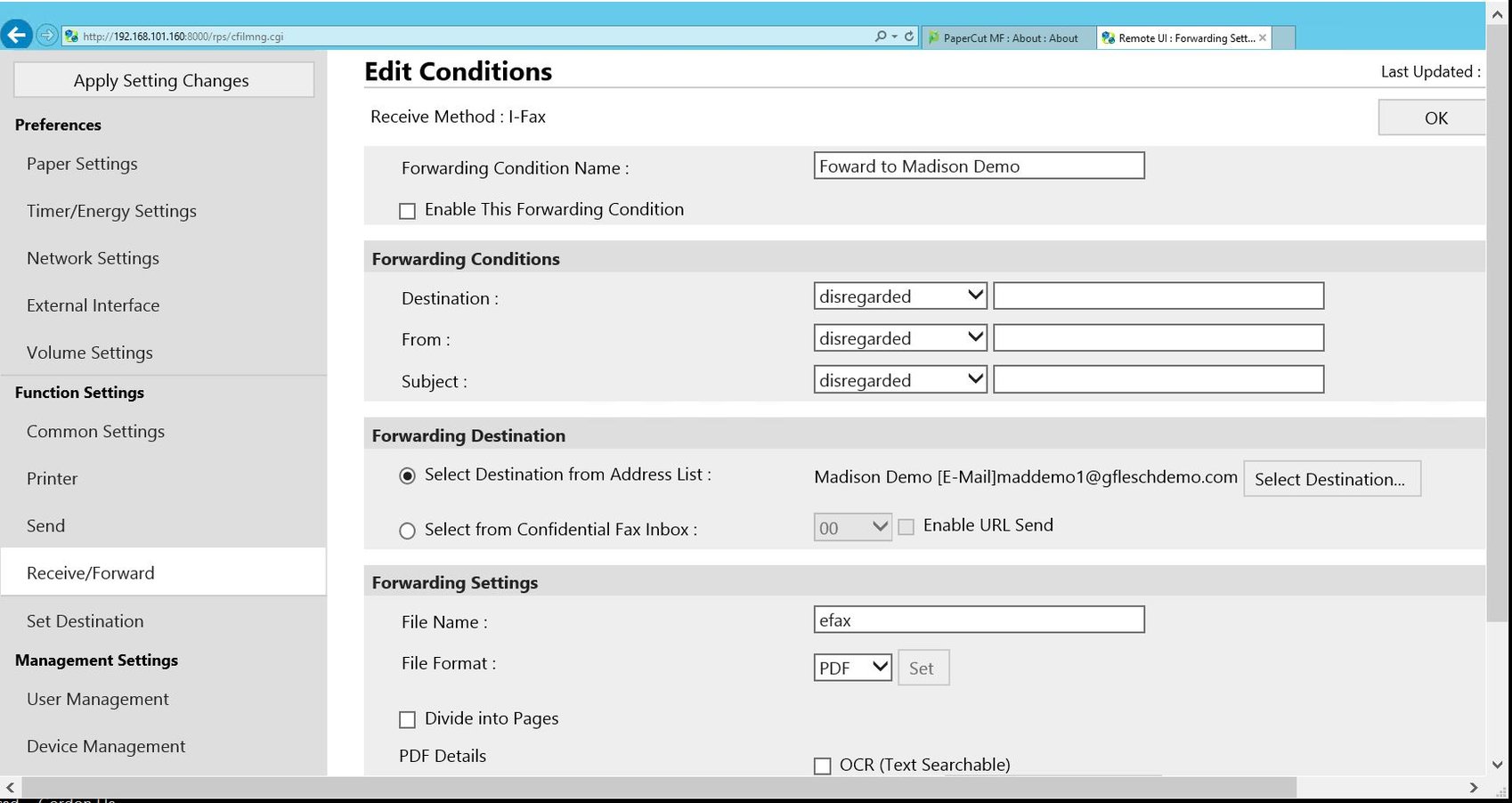
Task: Open Network Settings in the sidebar
Action: (x=93, y=258)
